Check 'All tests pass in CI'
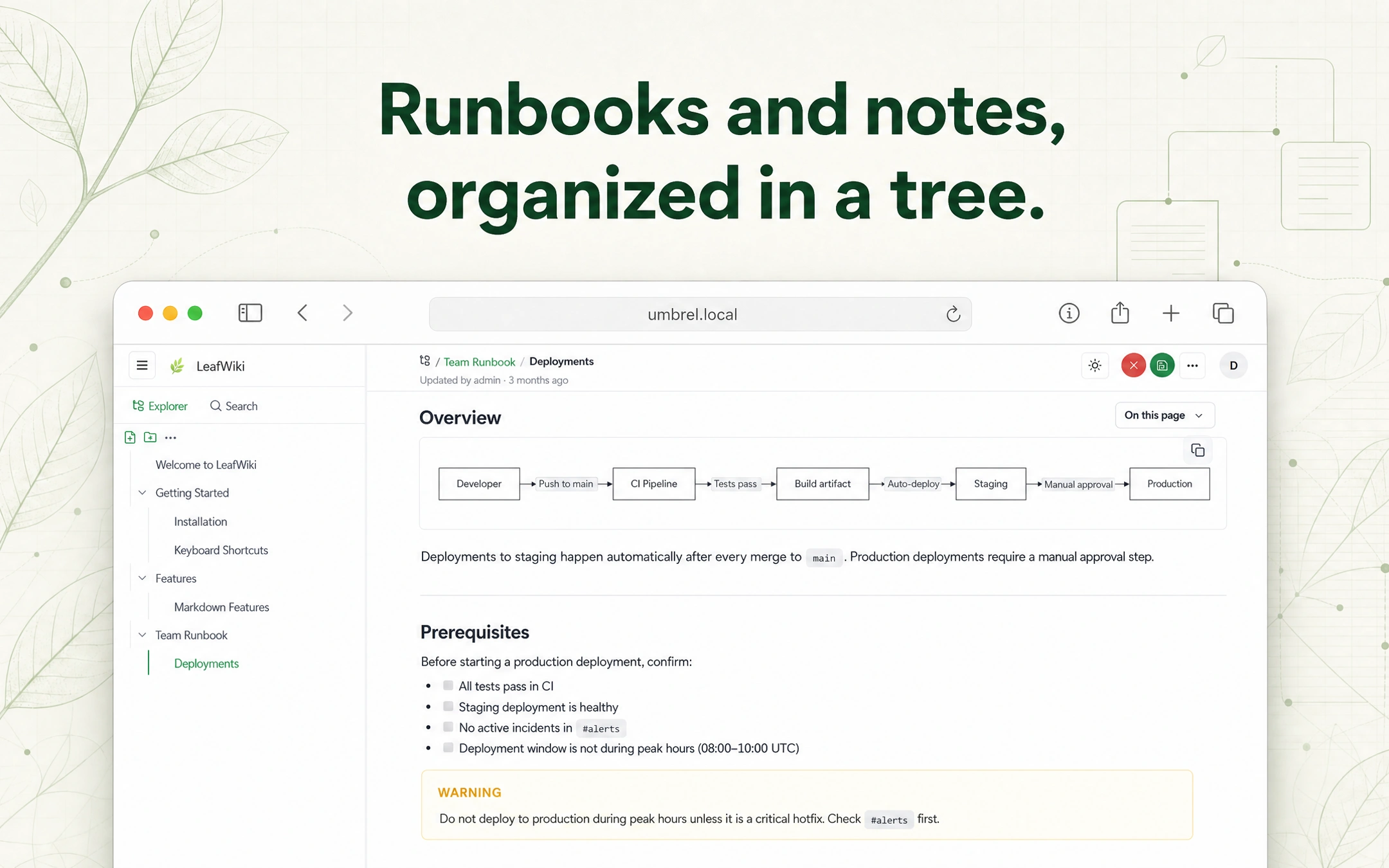The width and height of the screenshot is (1389, 868). click(448, 685)
